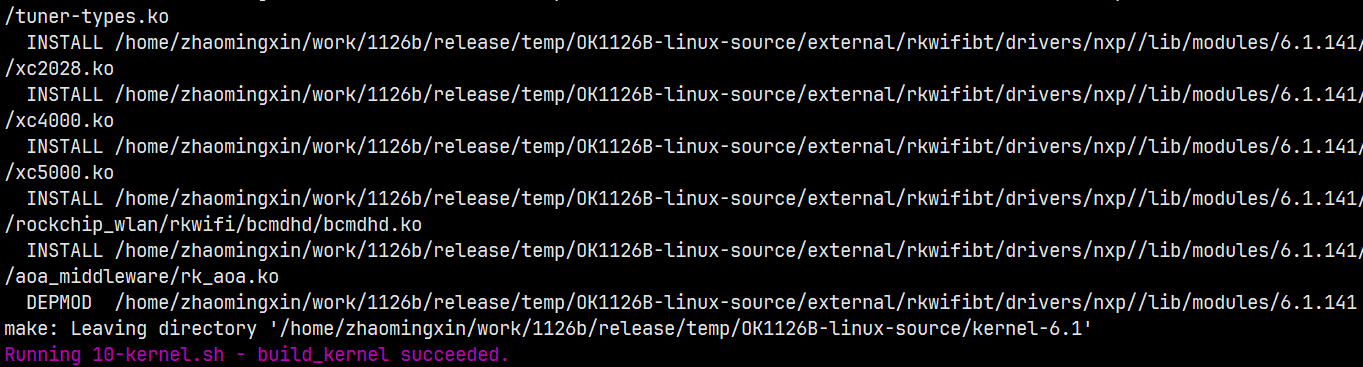
Task: Click the rk_aoa.ko filename text
Action: point(229,277)
